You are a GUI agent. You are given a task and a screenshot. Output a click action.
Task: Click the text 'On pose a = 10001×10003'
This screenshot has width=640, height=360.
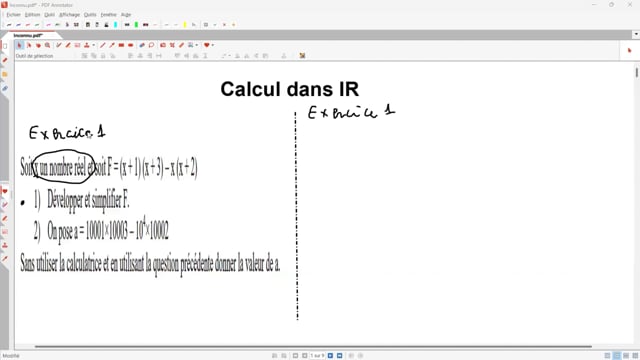coord(88,231)
